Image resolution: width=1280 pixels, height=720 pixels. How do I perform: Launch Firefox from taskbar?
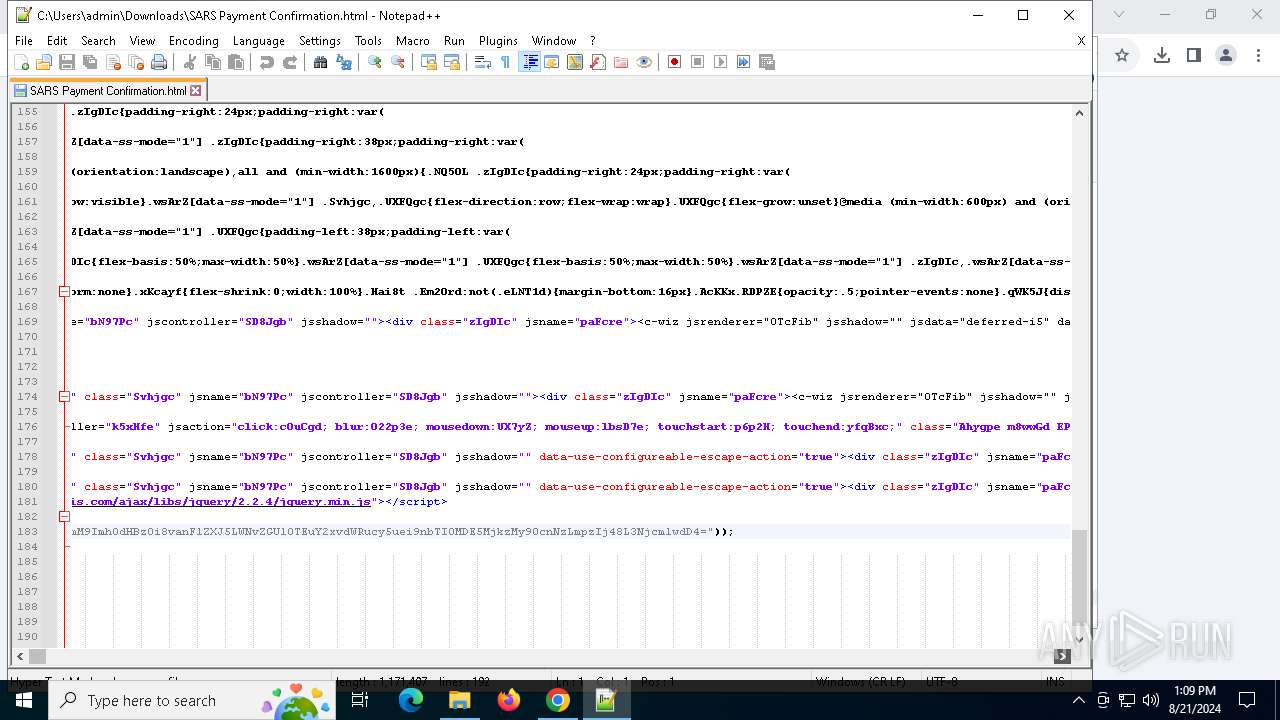click(x=508, y=700)
